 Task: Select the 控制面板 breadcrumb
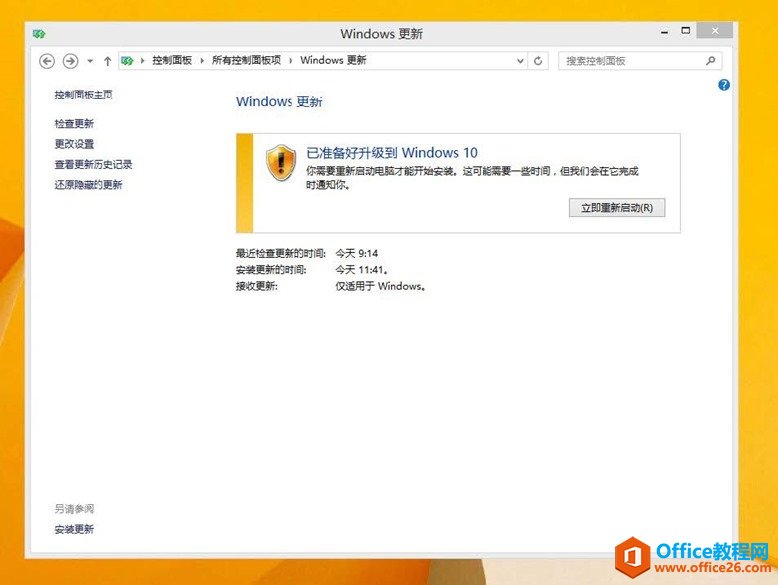click(x=172, y=60)
